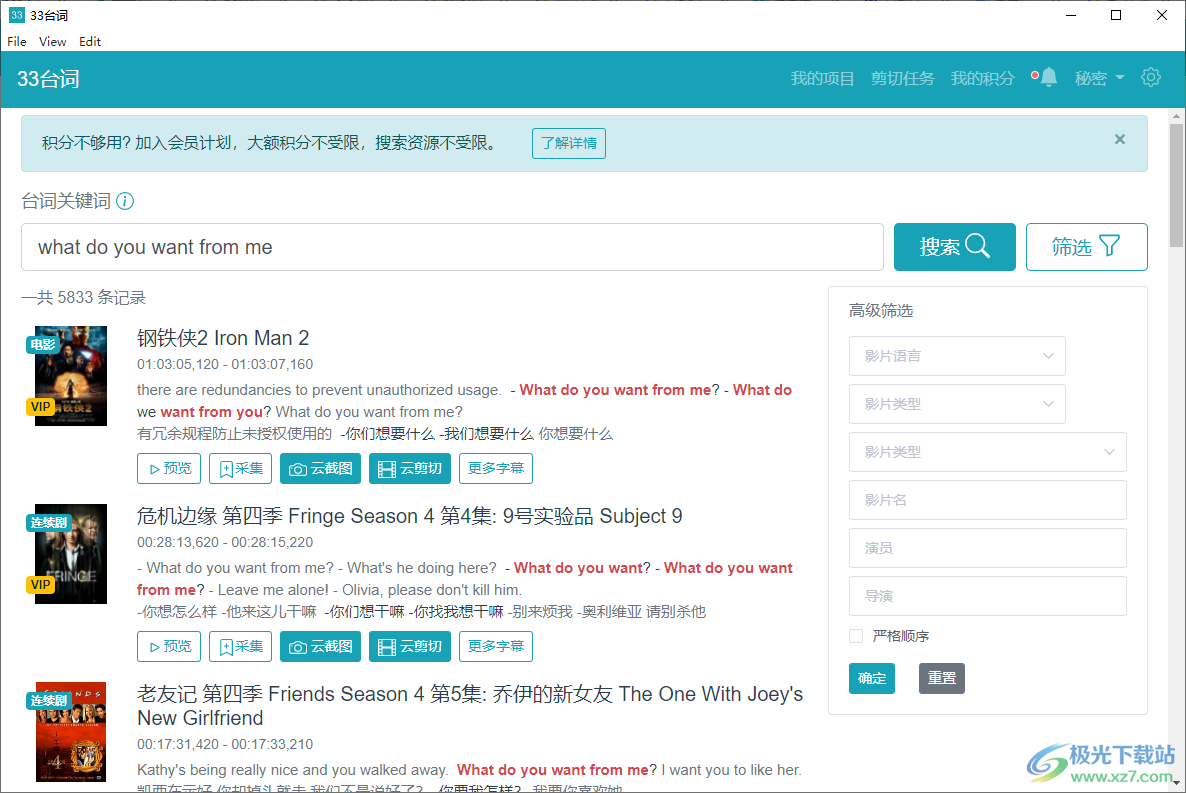Open the narrow 影片类型 dropdown
The image size is (1186, 793).
click(x=957, y=404)
